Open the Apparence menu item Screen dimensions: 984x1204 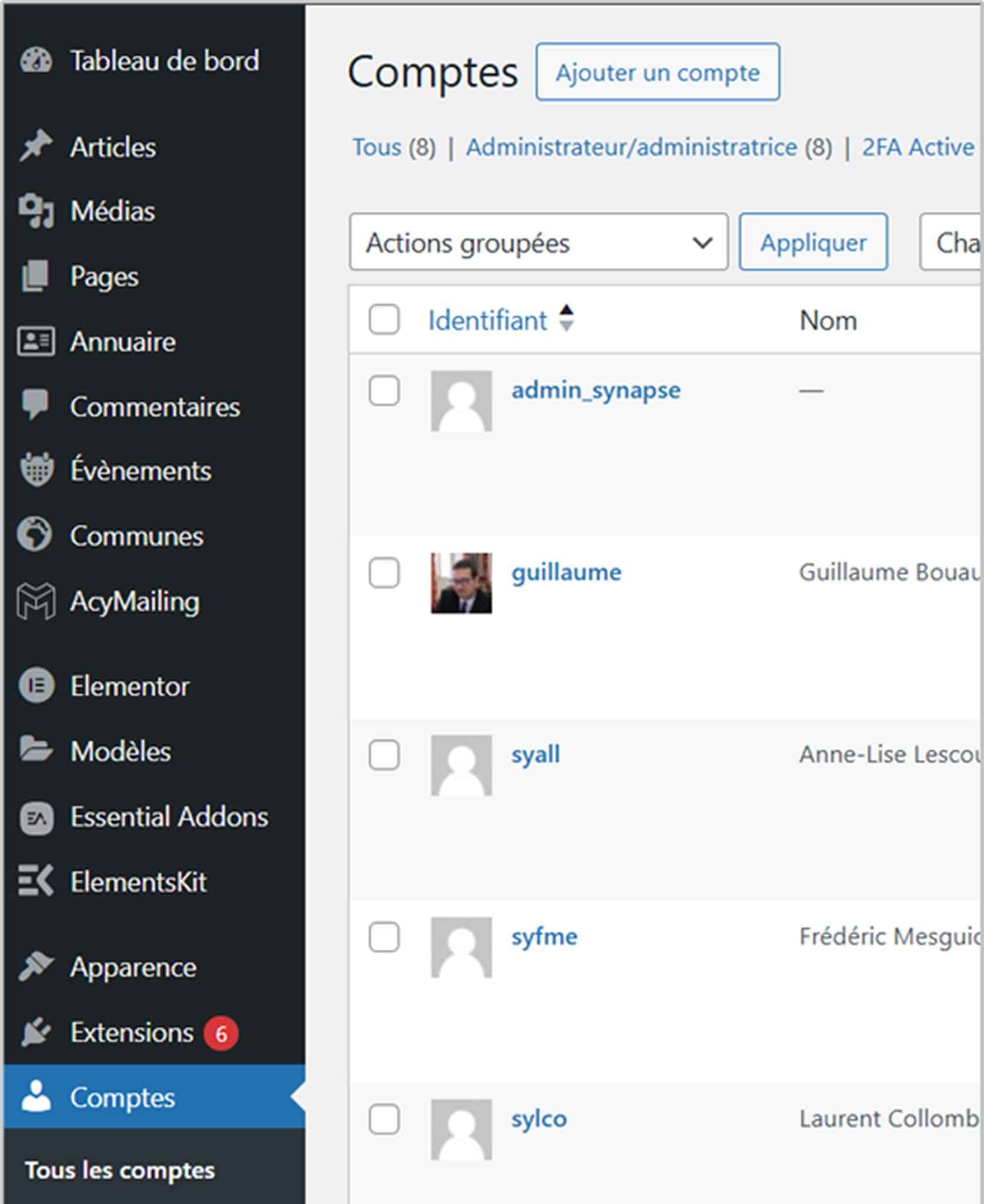[x=154, y=967]
